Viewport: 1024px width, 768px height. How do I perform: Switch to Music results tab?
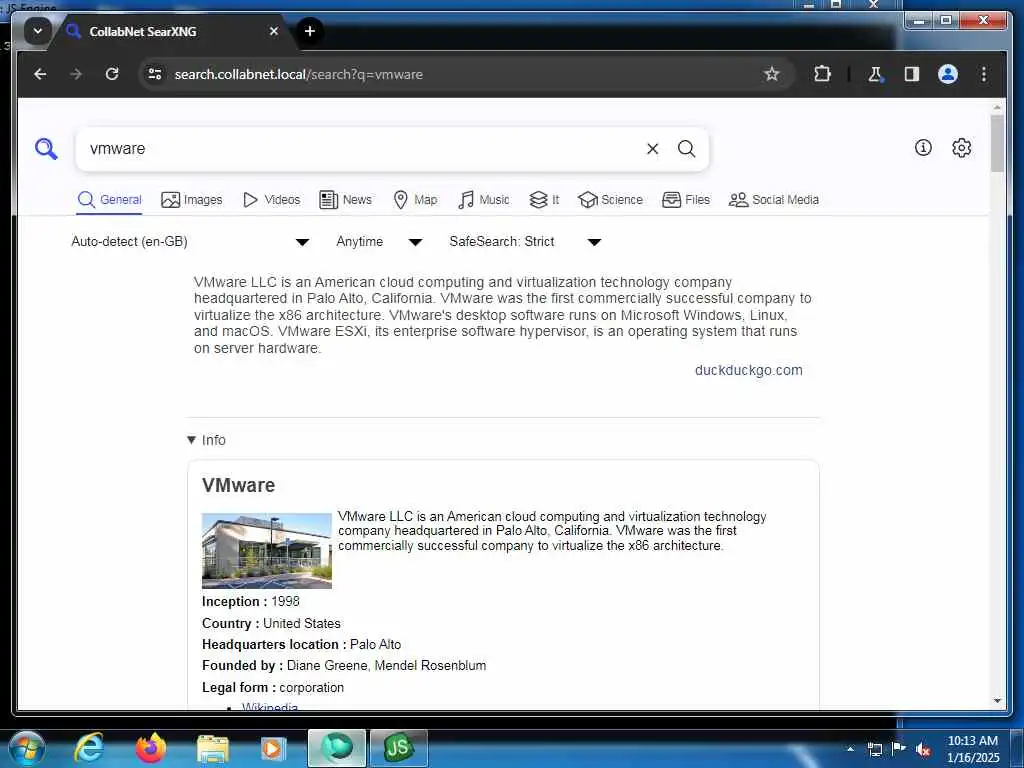click(x=483, y=200)
